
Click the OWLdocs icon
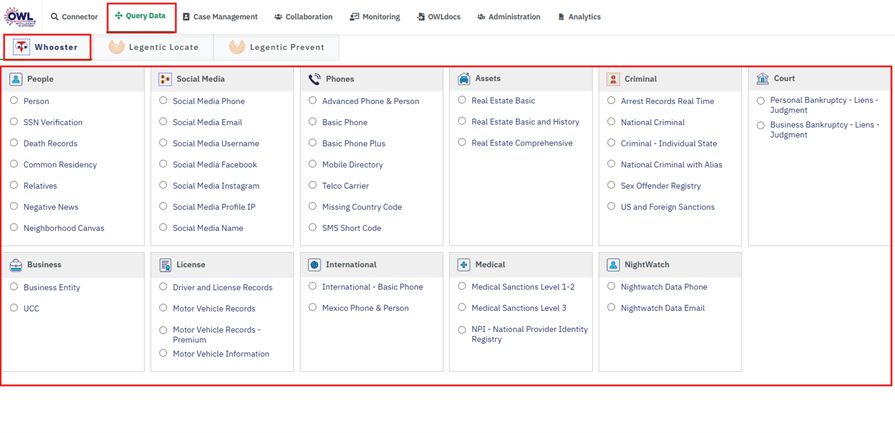point(421,17)
